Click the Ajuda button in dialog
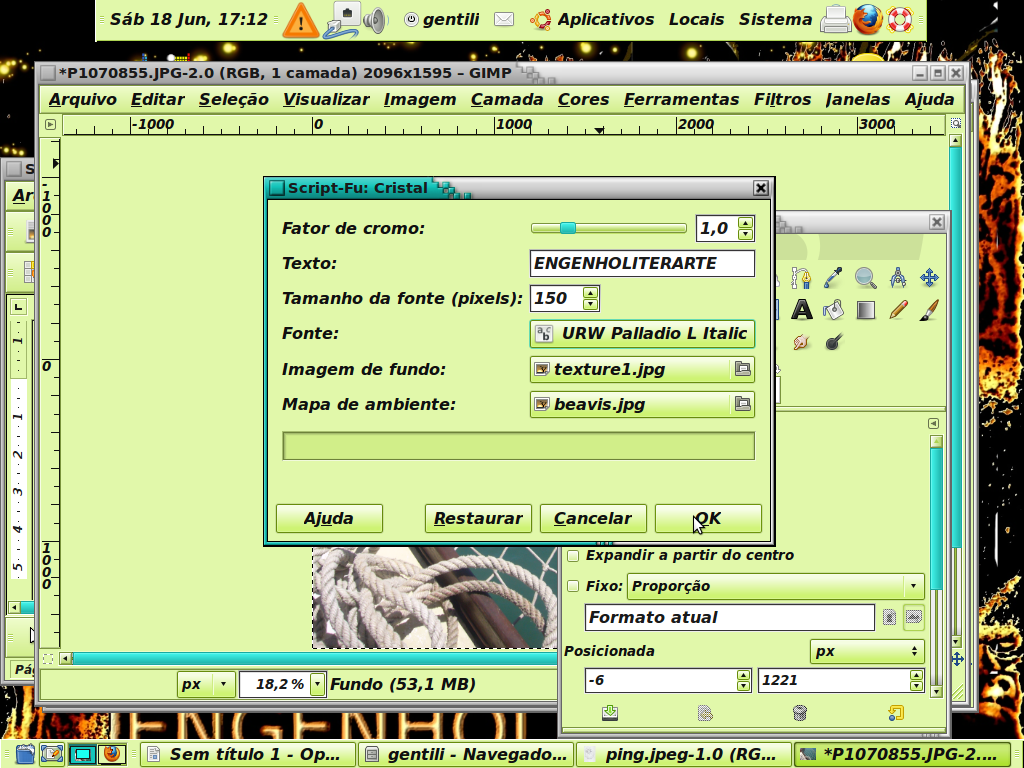Viewport: 1024px width, 768px height. (329, 519)
